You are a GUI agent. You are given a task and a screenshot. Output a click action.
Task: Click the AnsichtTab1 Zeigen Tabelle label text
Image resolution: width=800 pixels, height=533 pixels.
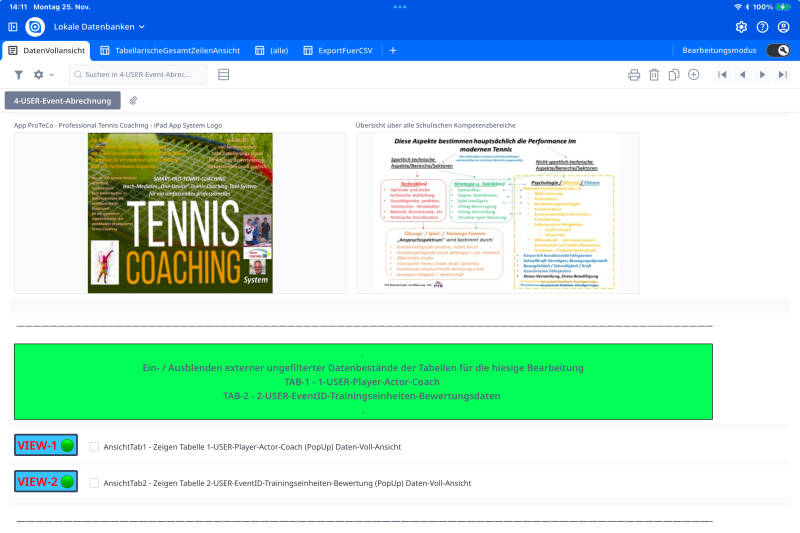pyautogui.click(x=252, y=447)
